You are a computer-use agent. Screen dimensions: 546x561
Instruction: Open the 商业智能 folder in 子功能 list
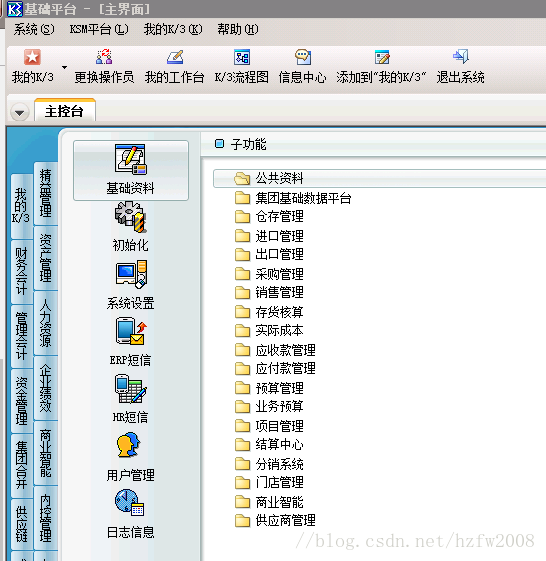click(269, 502)
